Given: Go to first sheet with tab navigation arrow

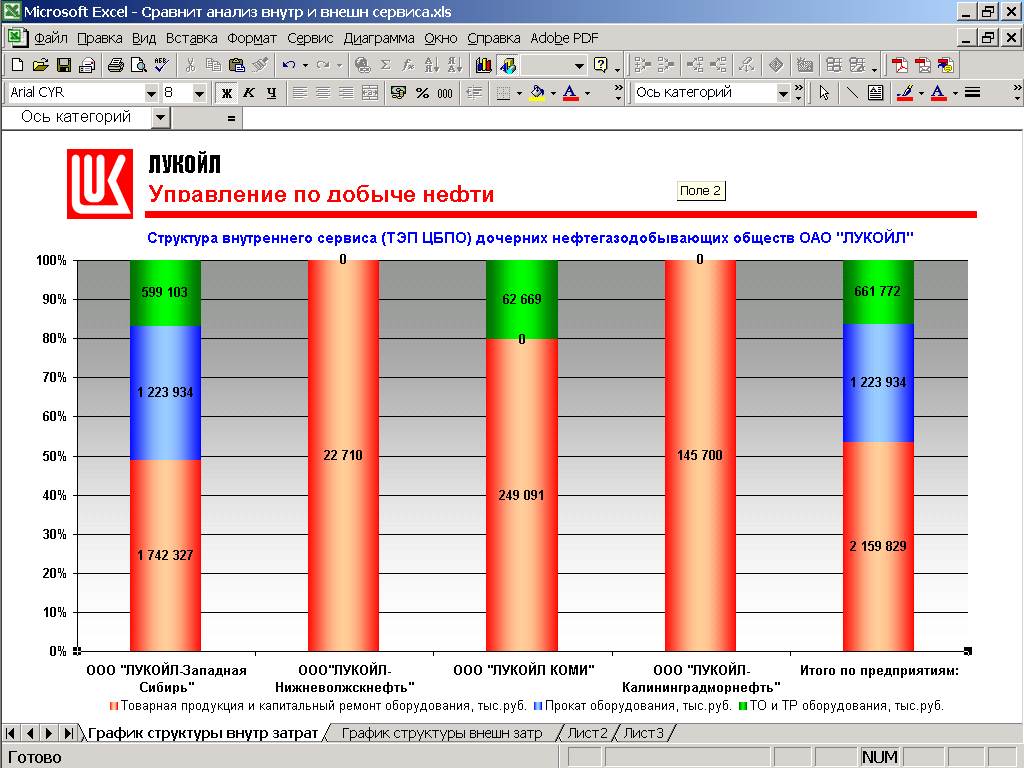Looking at the screenshot, I should point(10,733).
